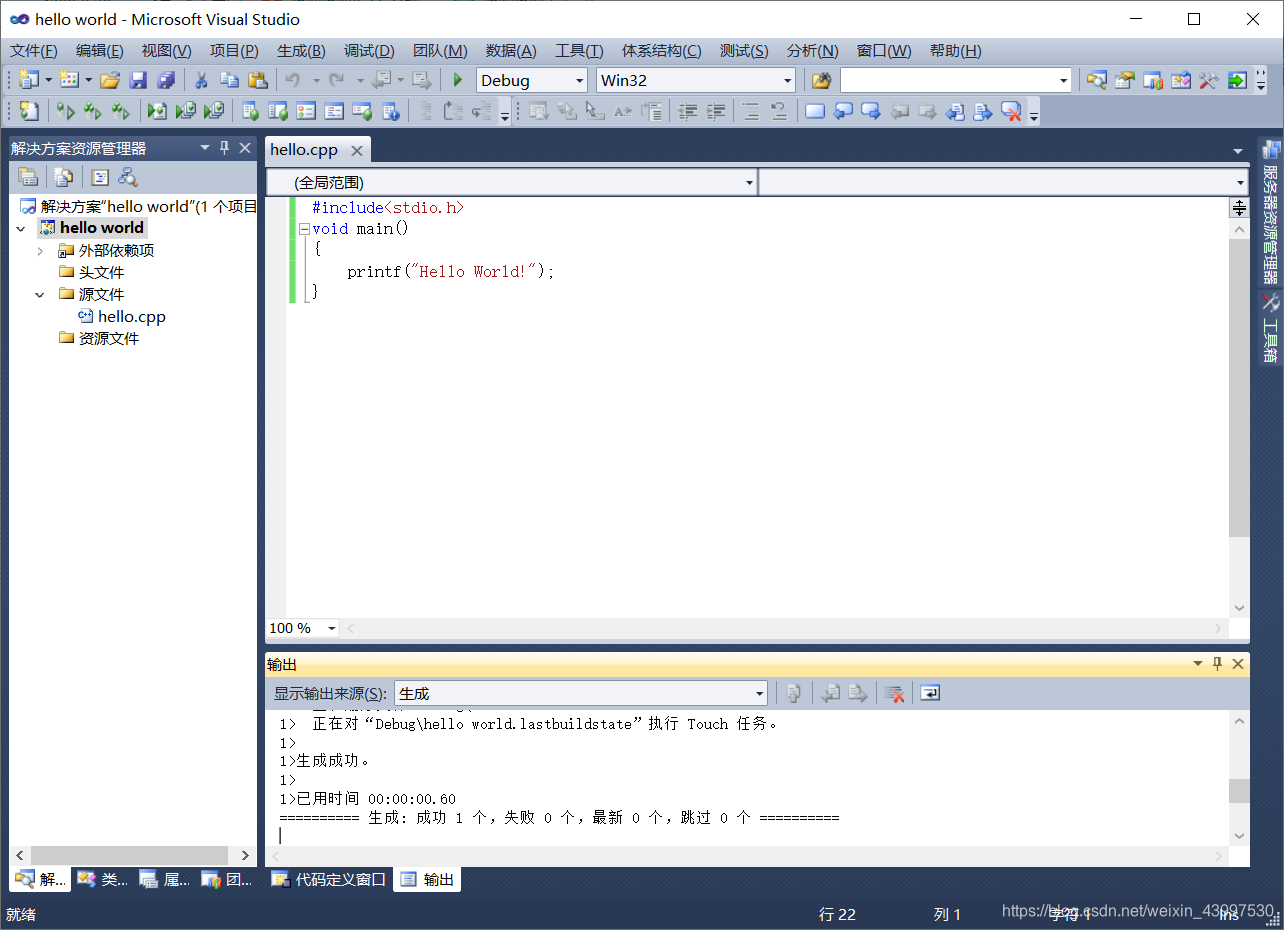The image size is (1284, 930).
Task: Click Show All Files icon in Solution Explorer
Action: pos(64,178)
